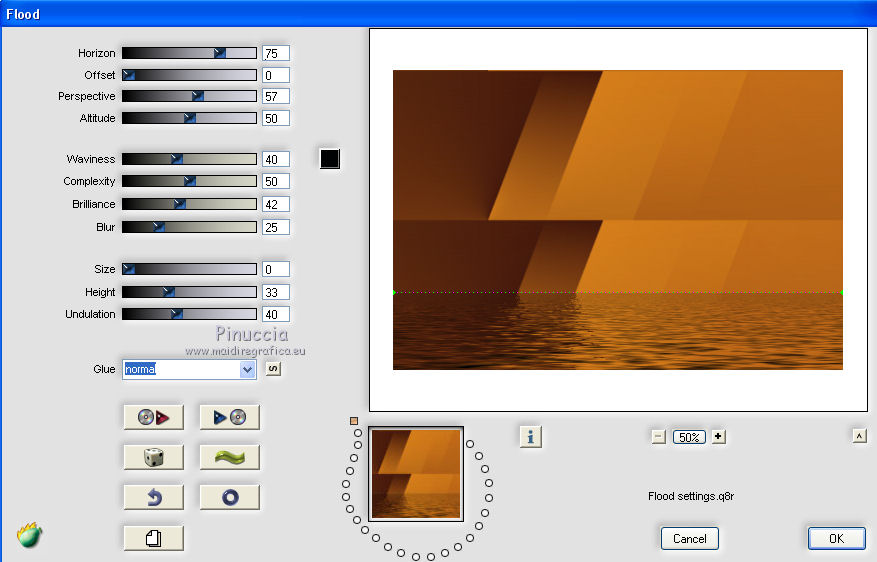Click the Complexity slider track
Image resolution: width=877 pixels, height=562 pixels.
(189, 181)
